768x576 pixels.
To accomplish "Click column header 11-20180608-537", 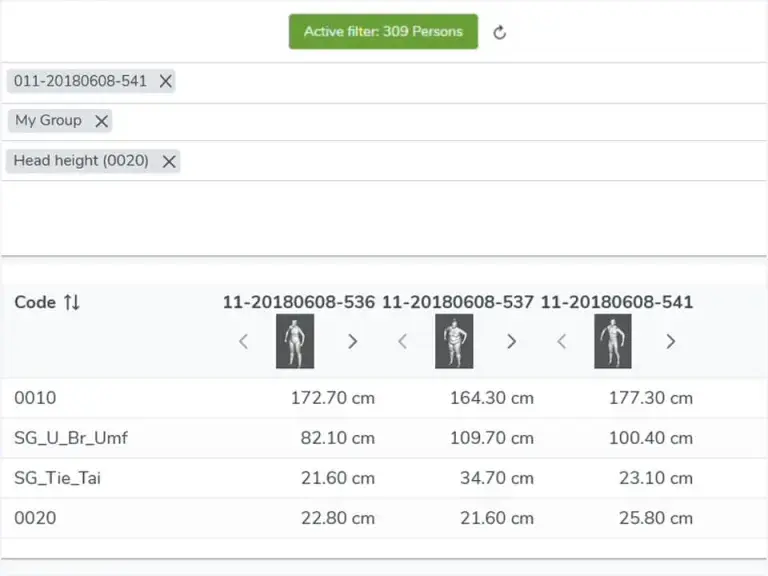I will pyautogui.click(x=458, y=302).
